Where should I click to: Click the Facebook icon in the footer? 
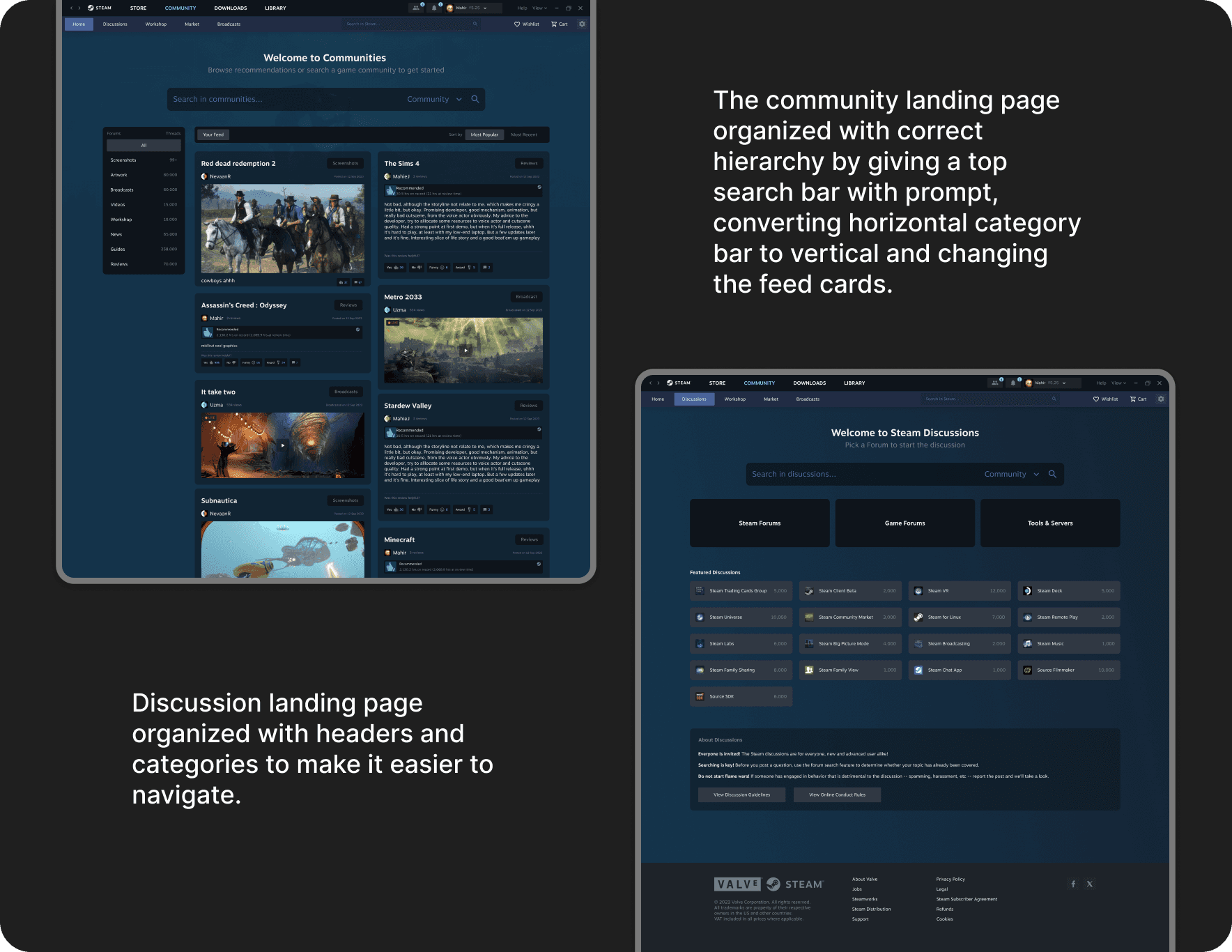point(1073,884)
